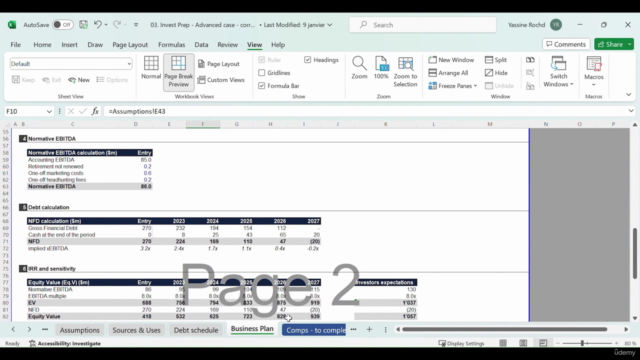
Task: Click Page Break Preview status bar icon
Action: [543, 343]
